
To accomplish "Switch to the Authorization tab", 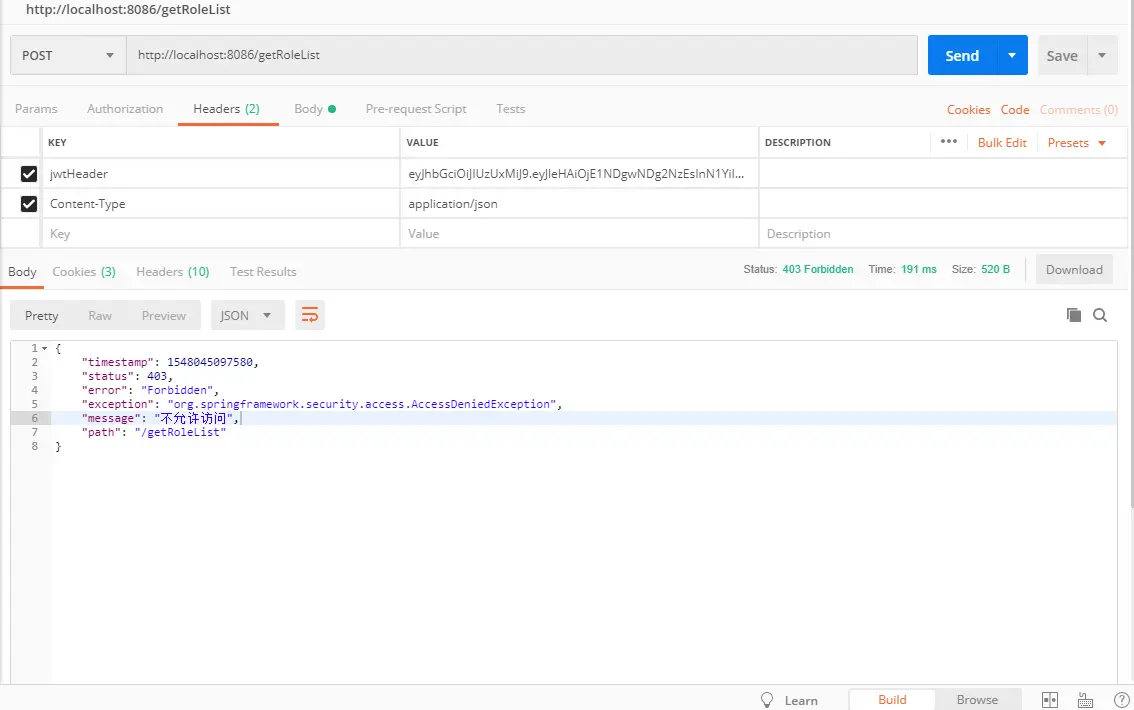I will tap(125, 109).
